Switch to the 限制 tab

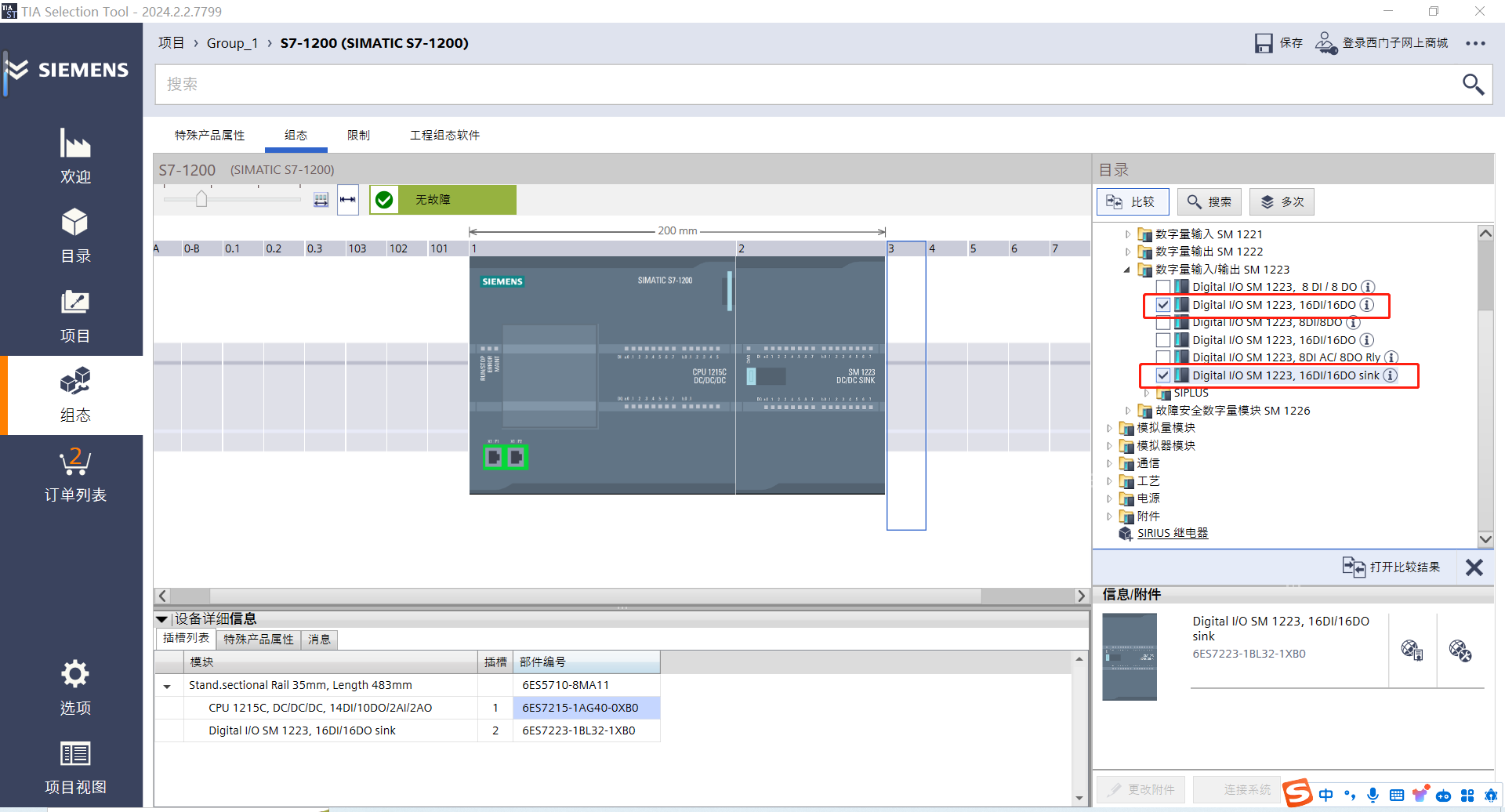(358, 136)
